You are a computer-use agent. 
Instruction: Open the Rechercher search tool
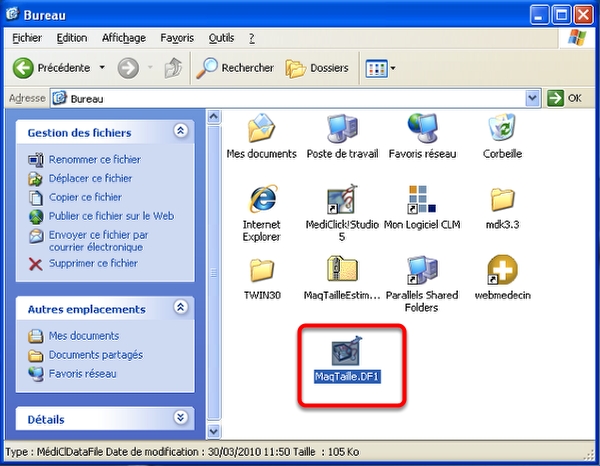point(235,68)
